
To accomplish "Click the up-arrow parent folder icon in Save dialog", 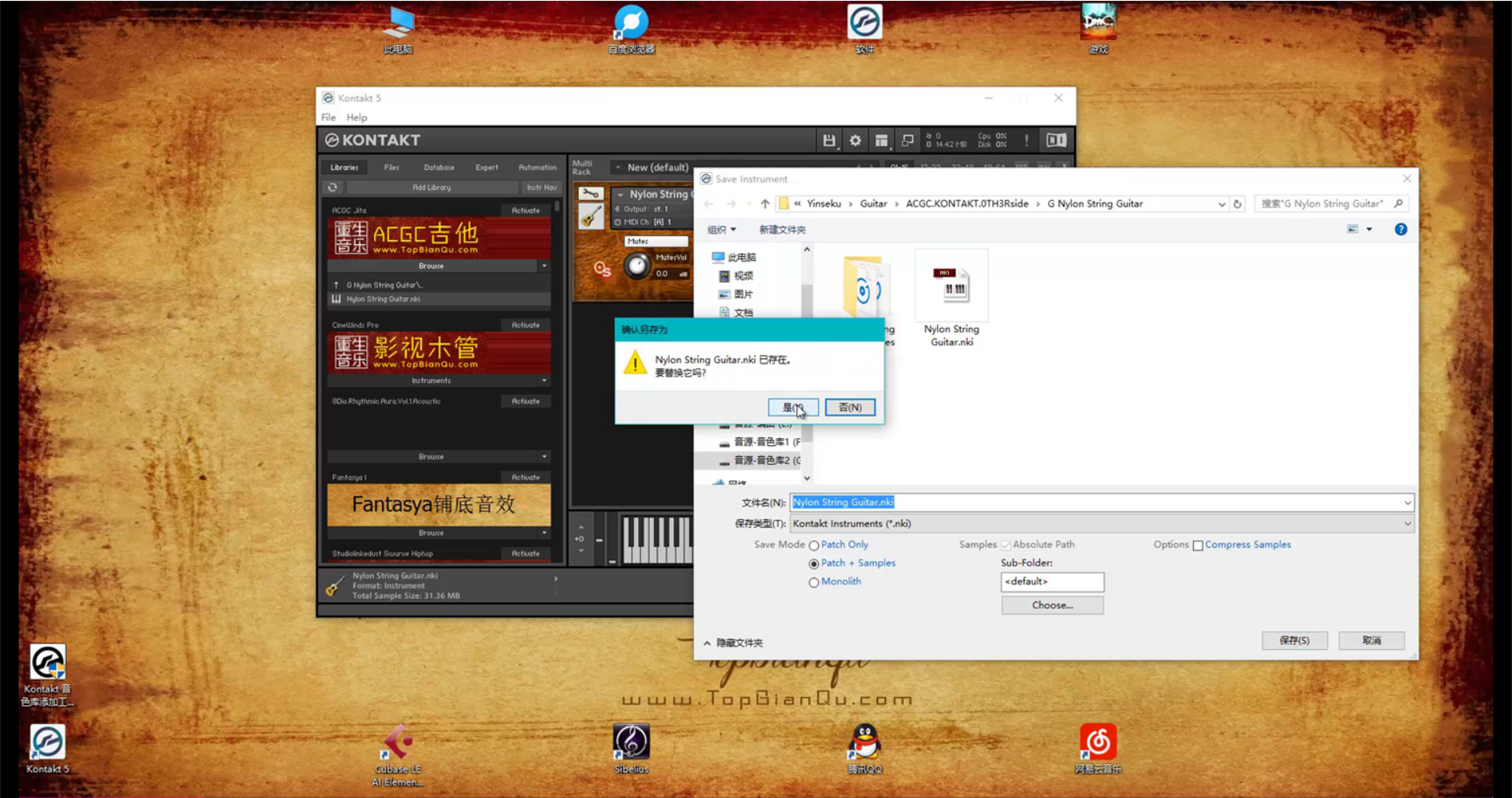I will 765,204.
